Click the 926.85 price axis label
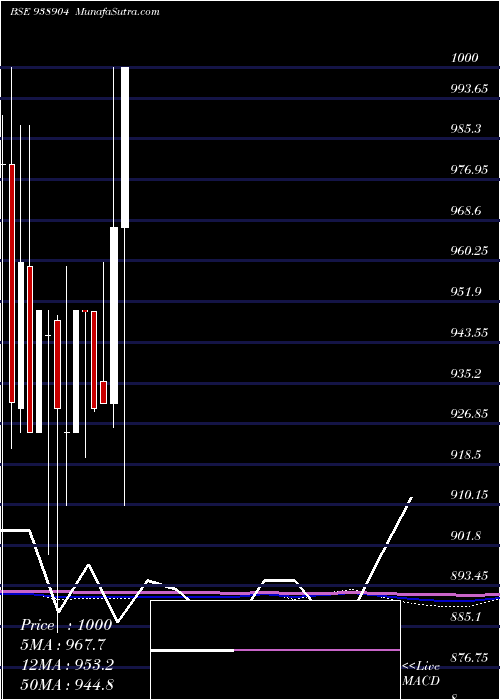 coord(469,414)
